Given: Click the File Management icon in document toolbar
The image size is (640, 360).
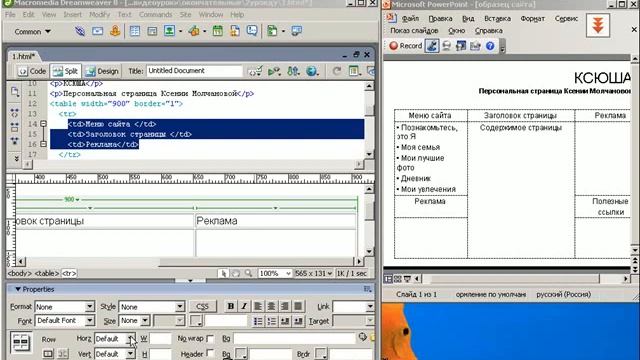Looking at the screenshot, I should pyautogui.click(x=293, y=71).
